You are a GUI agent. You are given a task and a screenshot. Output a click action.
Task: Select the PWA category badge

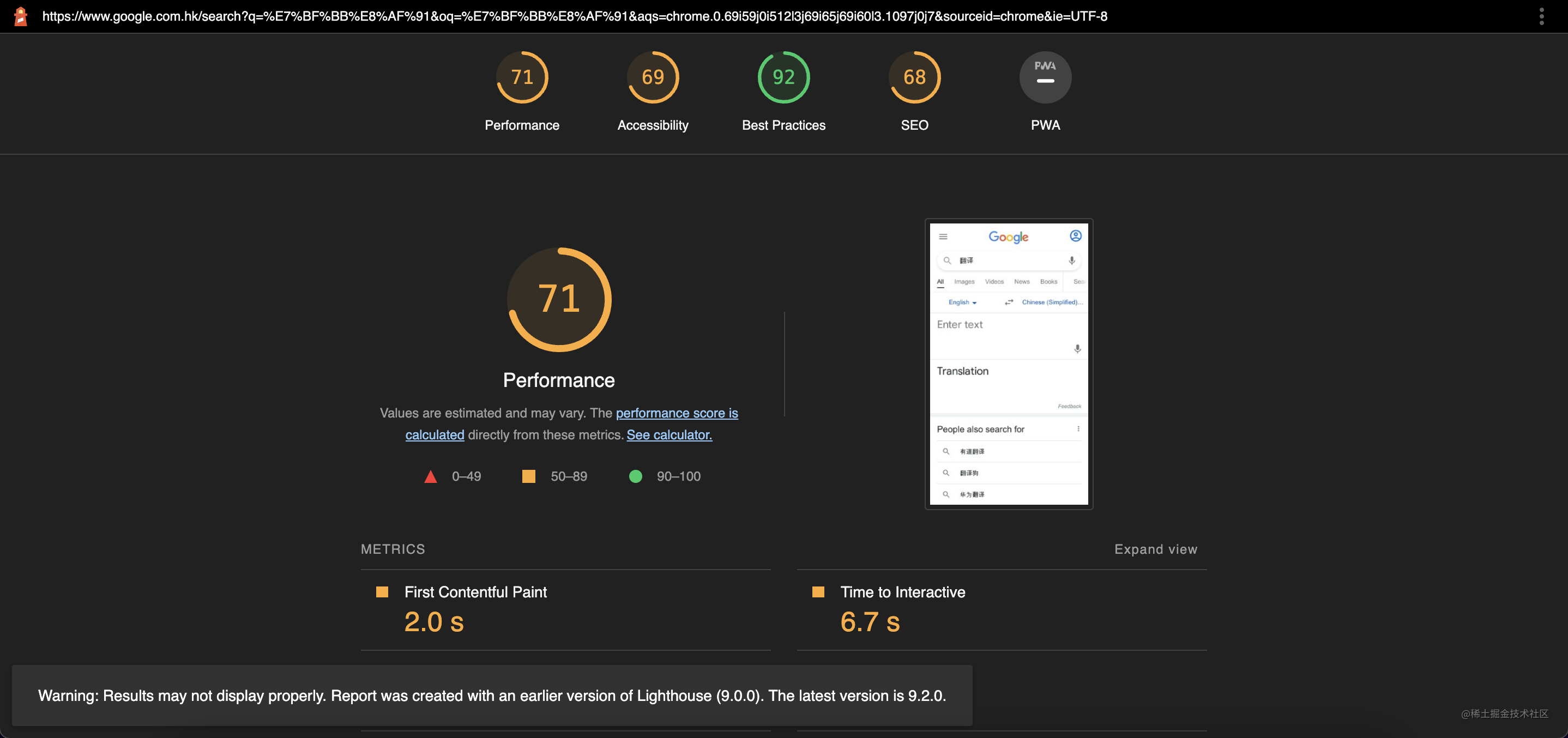(1045, 77)
